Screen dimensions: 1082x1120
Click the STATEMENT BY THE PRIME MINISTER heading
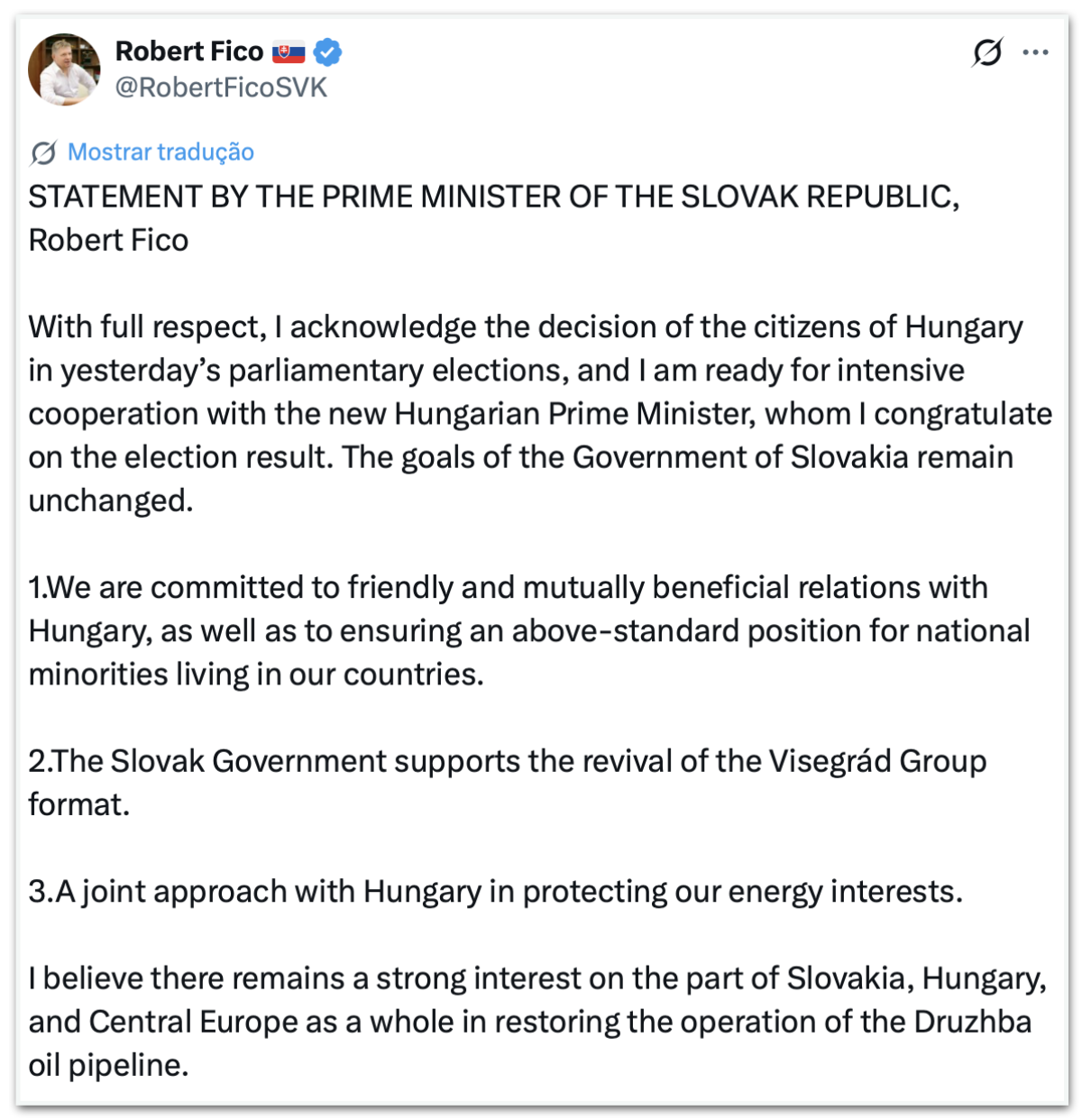[493, 197]
